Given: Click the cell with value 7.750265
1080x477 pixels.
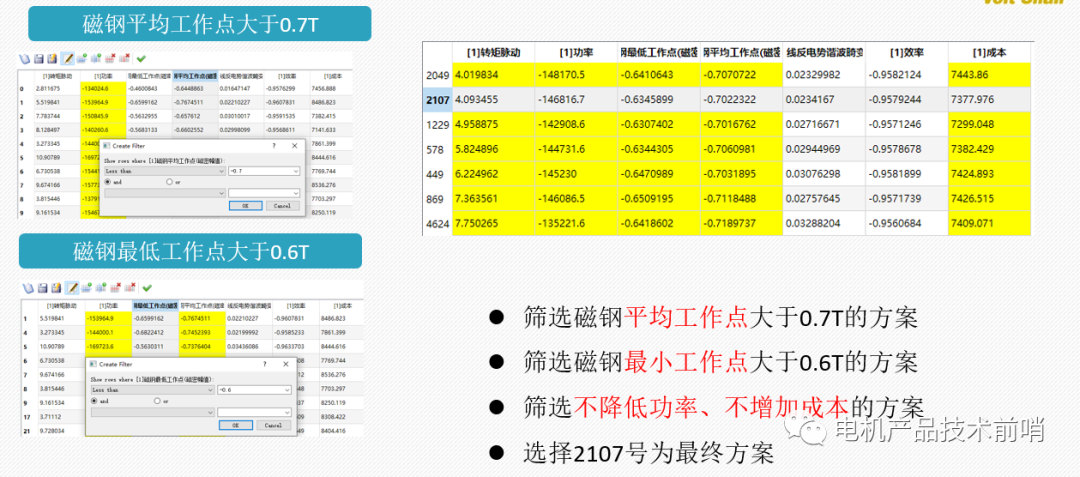Looking at the screenshot, I should [x=493, y=224].
